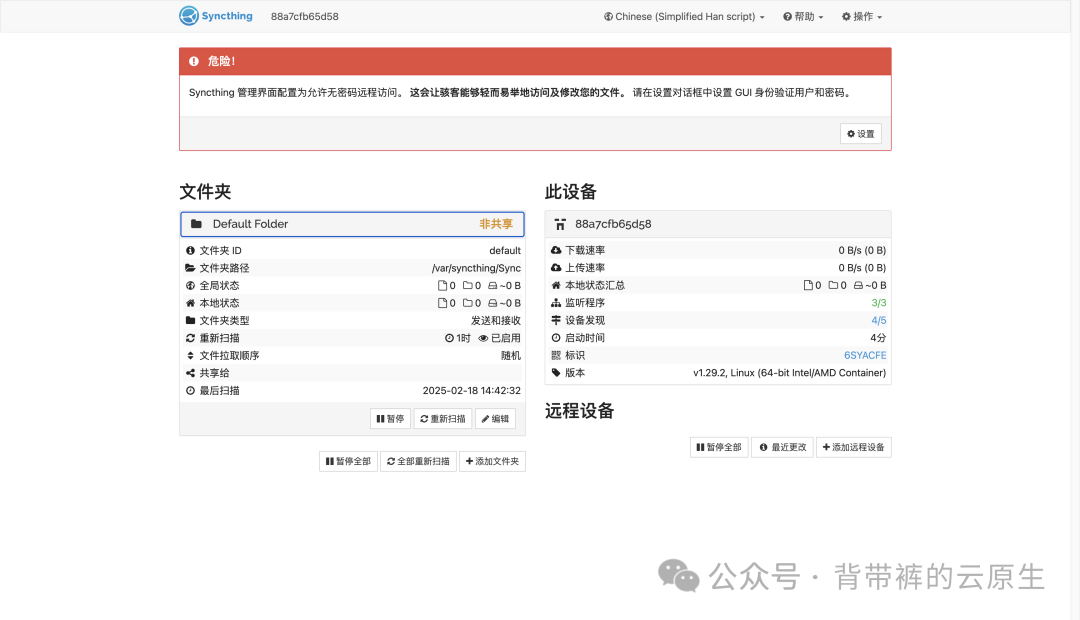Click the download rate cloud icon
The height and width of the screenshot is (620, 1080).
556,250
